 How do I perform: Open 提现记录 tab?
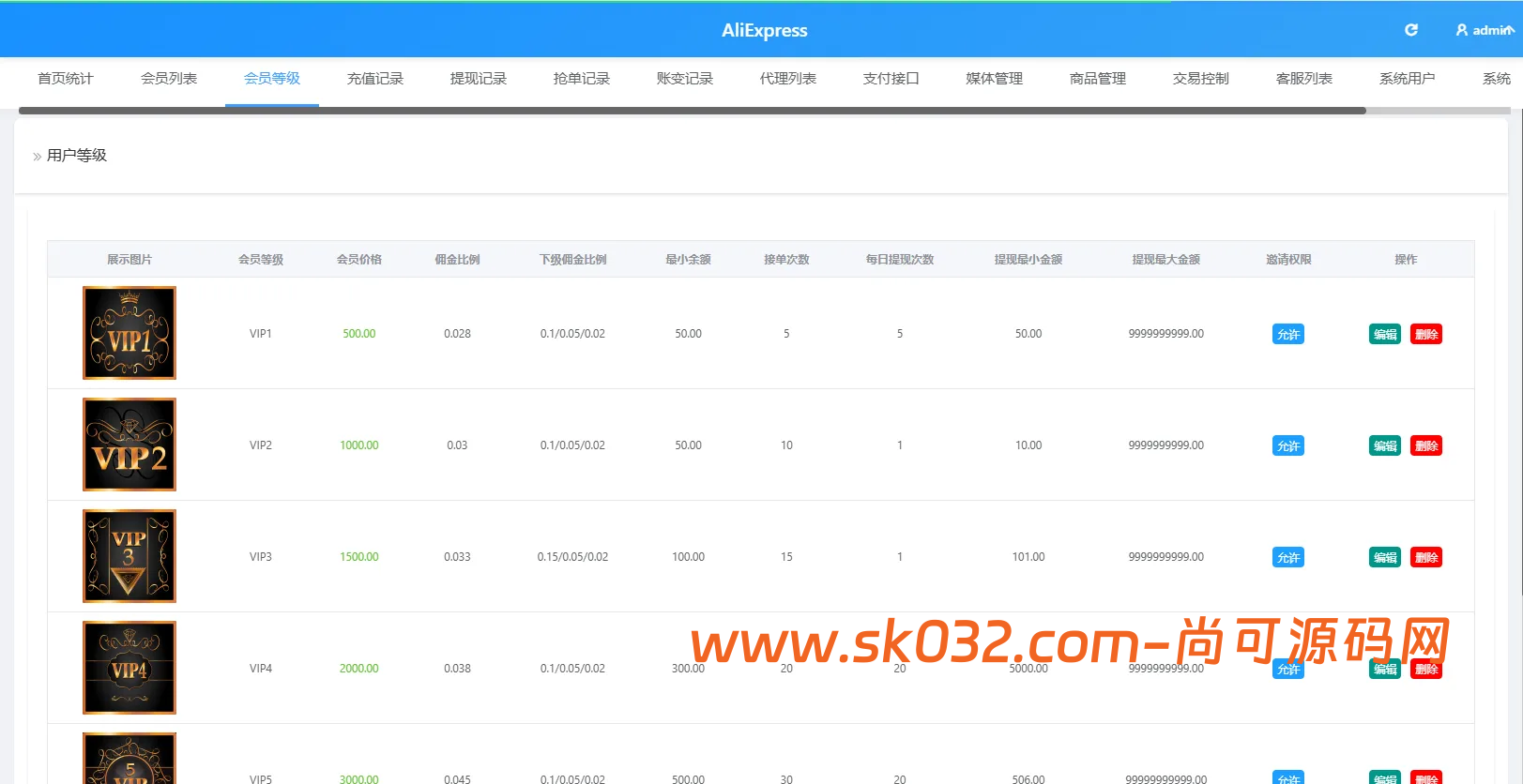[x=479, y=79]
